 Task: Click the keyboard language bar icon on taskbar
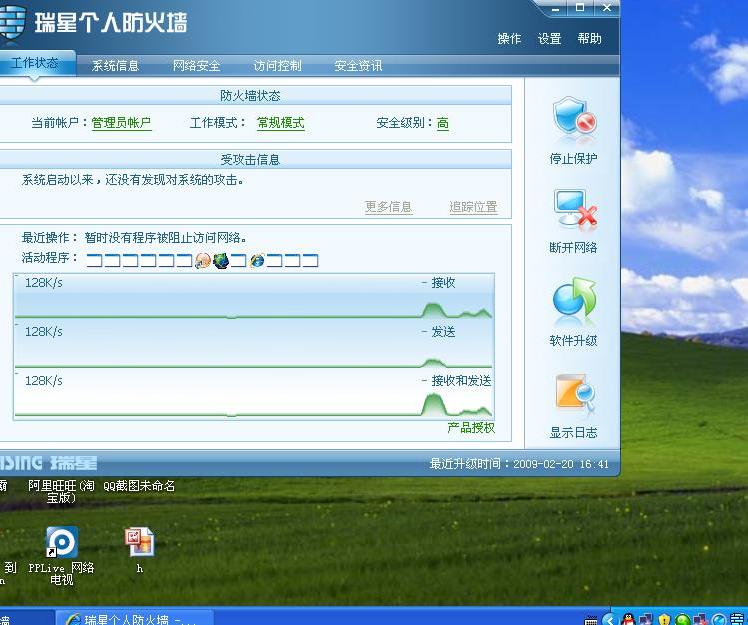591,620
